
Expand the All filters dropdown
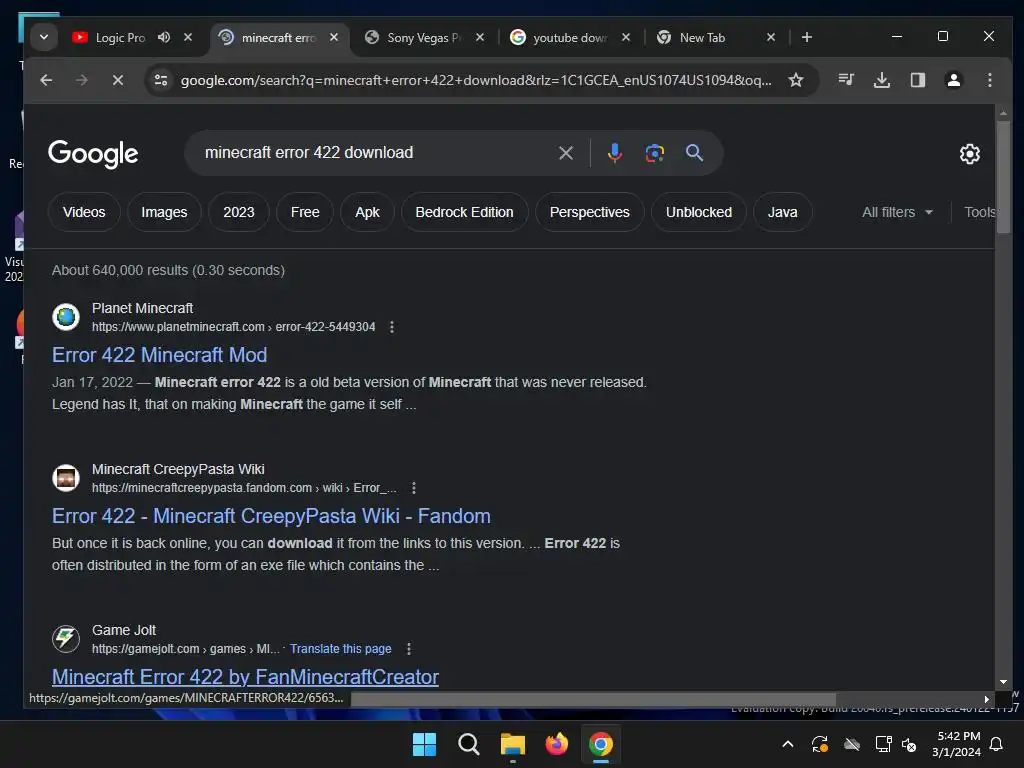[897, 212]
